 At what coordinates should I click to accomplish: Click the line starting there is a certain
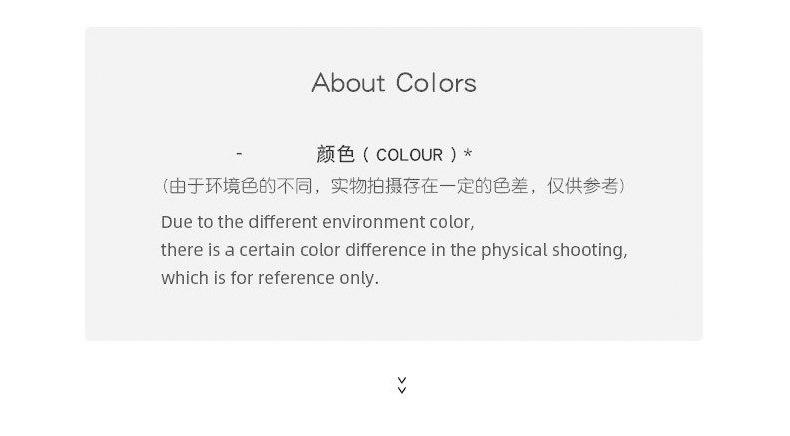click(394, 251)
